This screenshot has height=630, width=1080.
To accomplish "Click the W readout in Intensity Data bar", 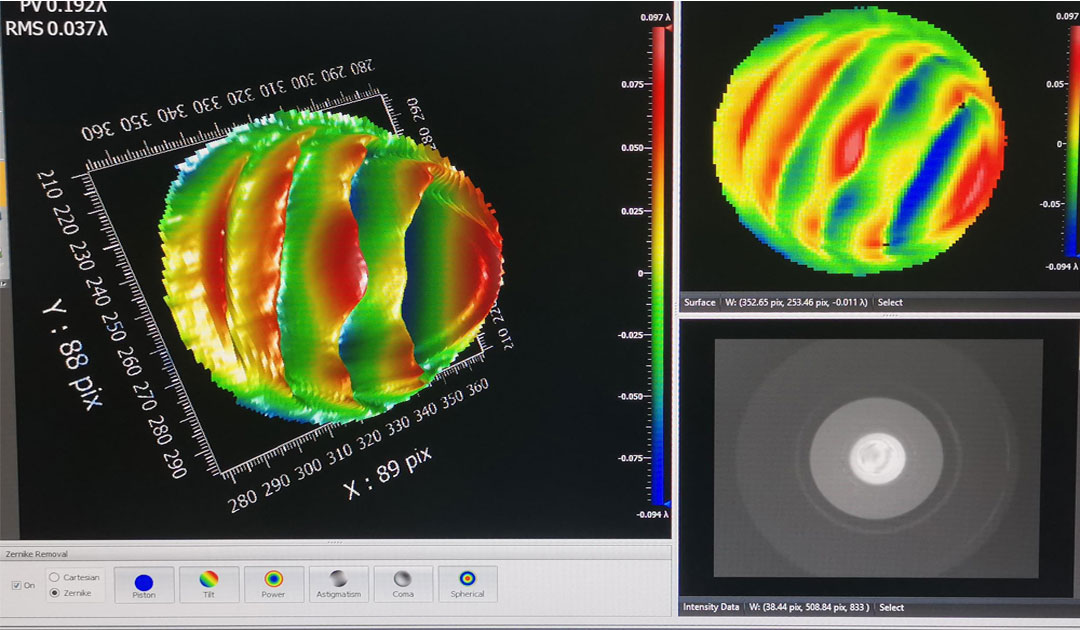I will click(810, 607).
